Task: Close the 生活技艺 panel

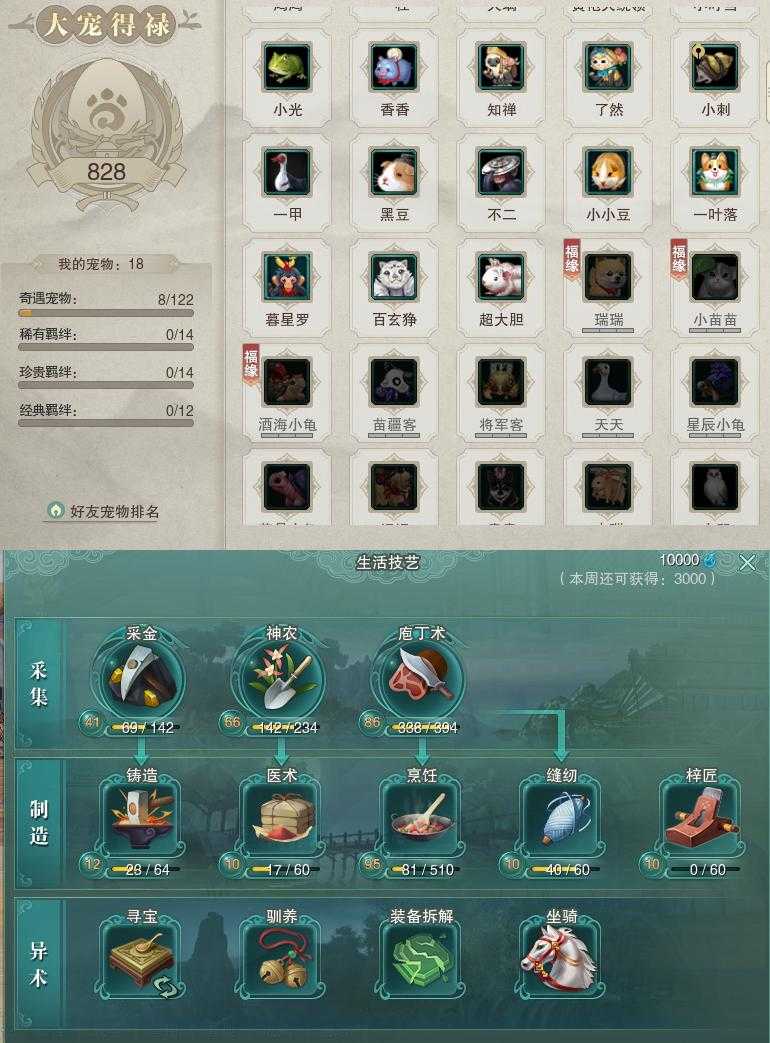Action: 747,563
